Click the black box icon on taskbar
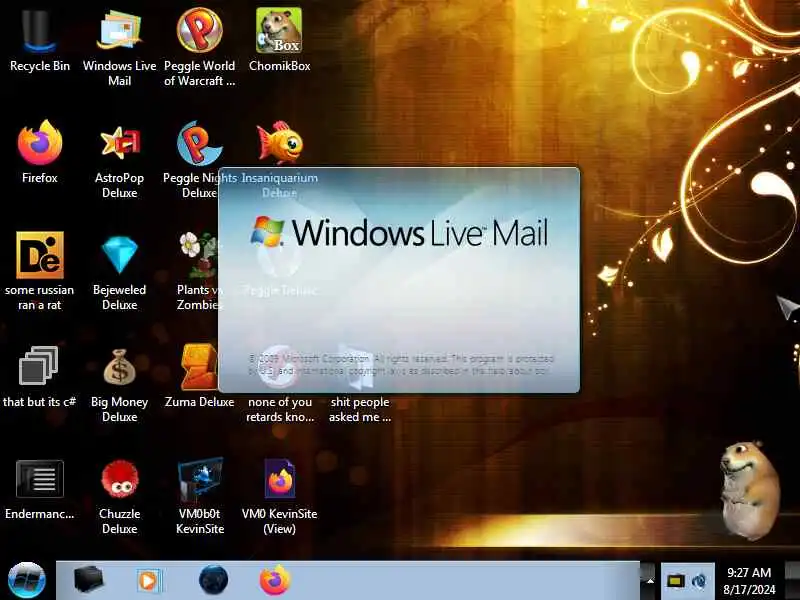Screen dimensions: 800x600 coord(88,580)
